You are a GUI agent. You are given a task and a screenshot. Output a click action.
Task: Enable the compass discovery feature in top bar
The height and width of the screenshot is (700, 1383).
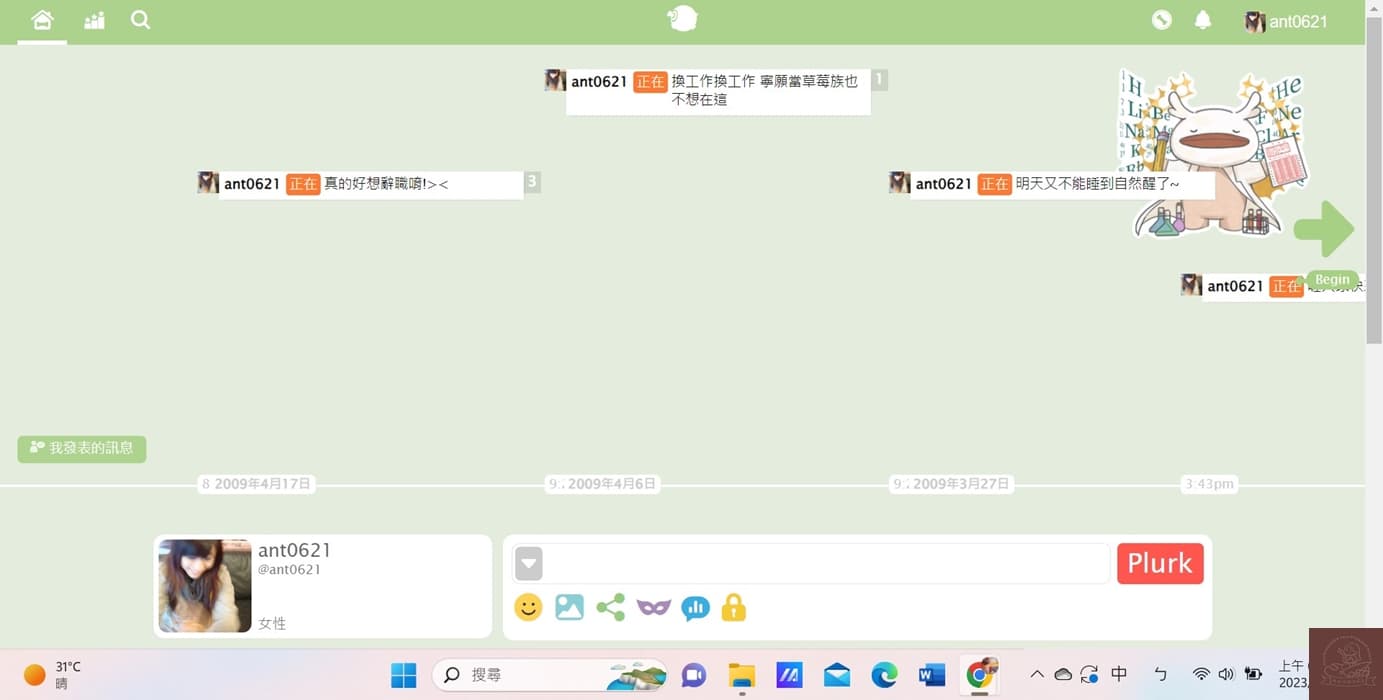(x=1161, y=19)
